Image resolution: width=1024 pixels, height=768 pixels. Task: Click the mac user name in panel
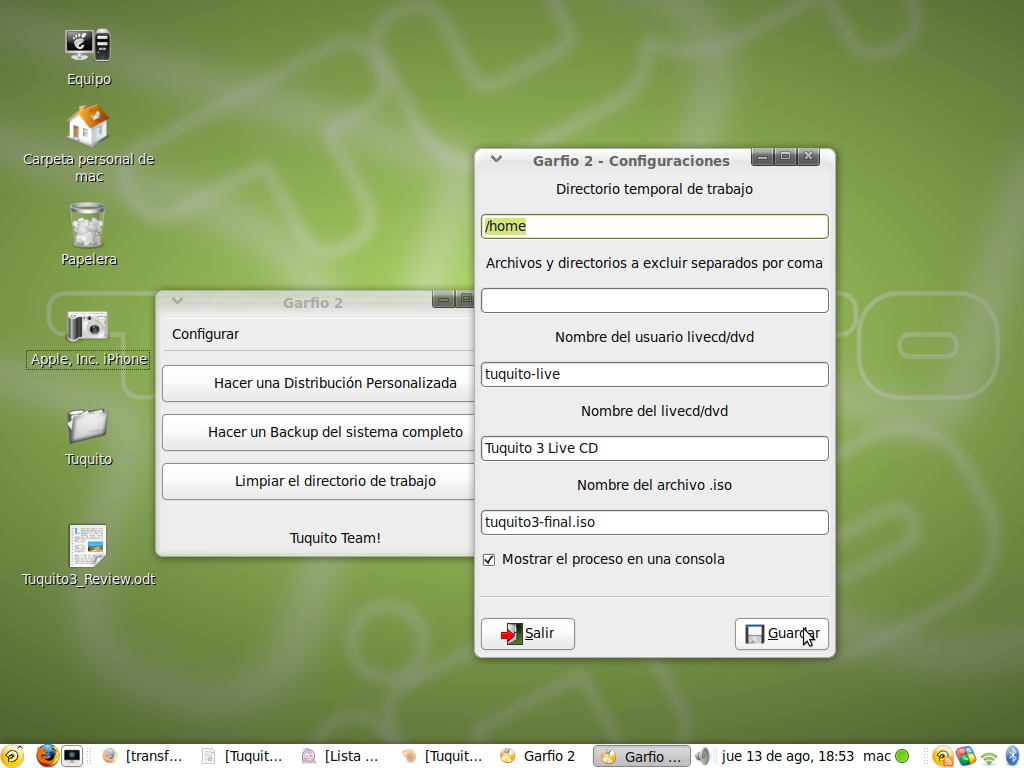pos(876,756)
